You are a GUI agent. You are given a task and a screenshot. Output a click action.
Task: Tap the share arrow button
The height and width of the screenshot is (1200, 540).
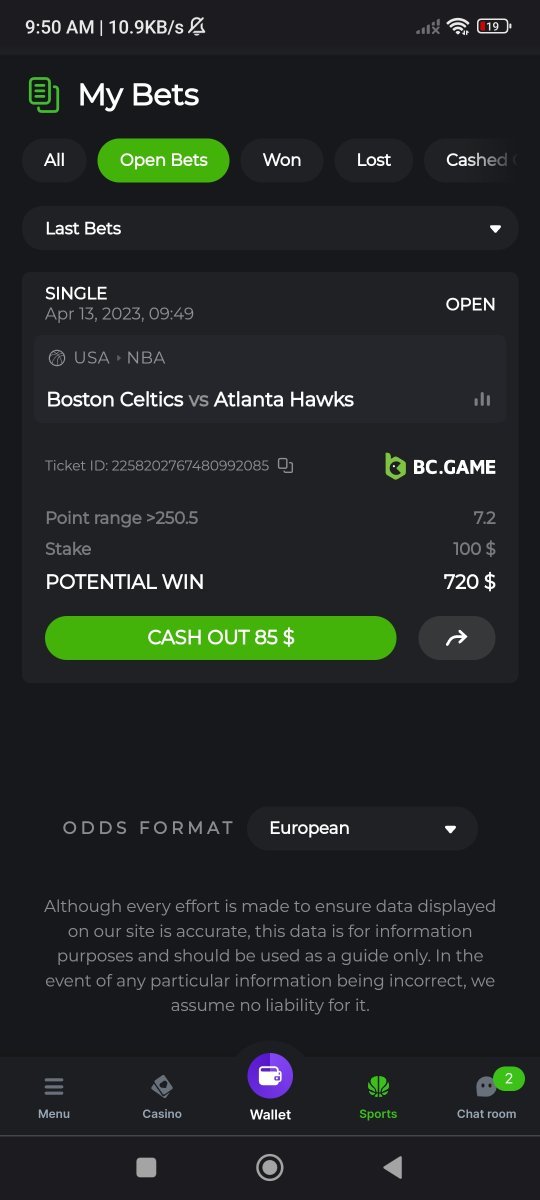tap(456, 638)
